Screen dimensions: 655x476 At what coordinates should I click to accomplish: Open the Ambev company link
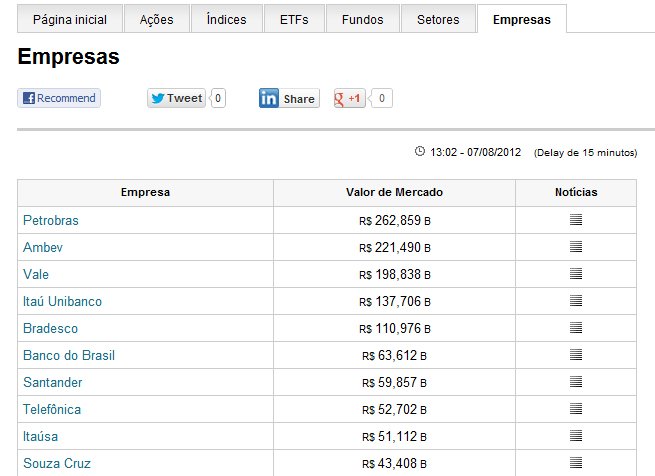click(43, 247)
